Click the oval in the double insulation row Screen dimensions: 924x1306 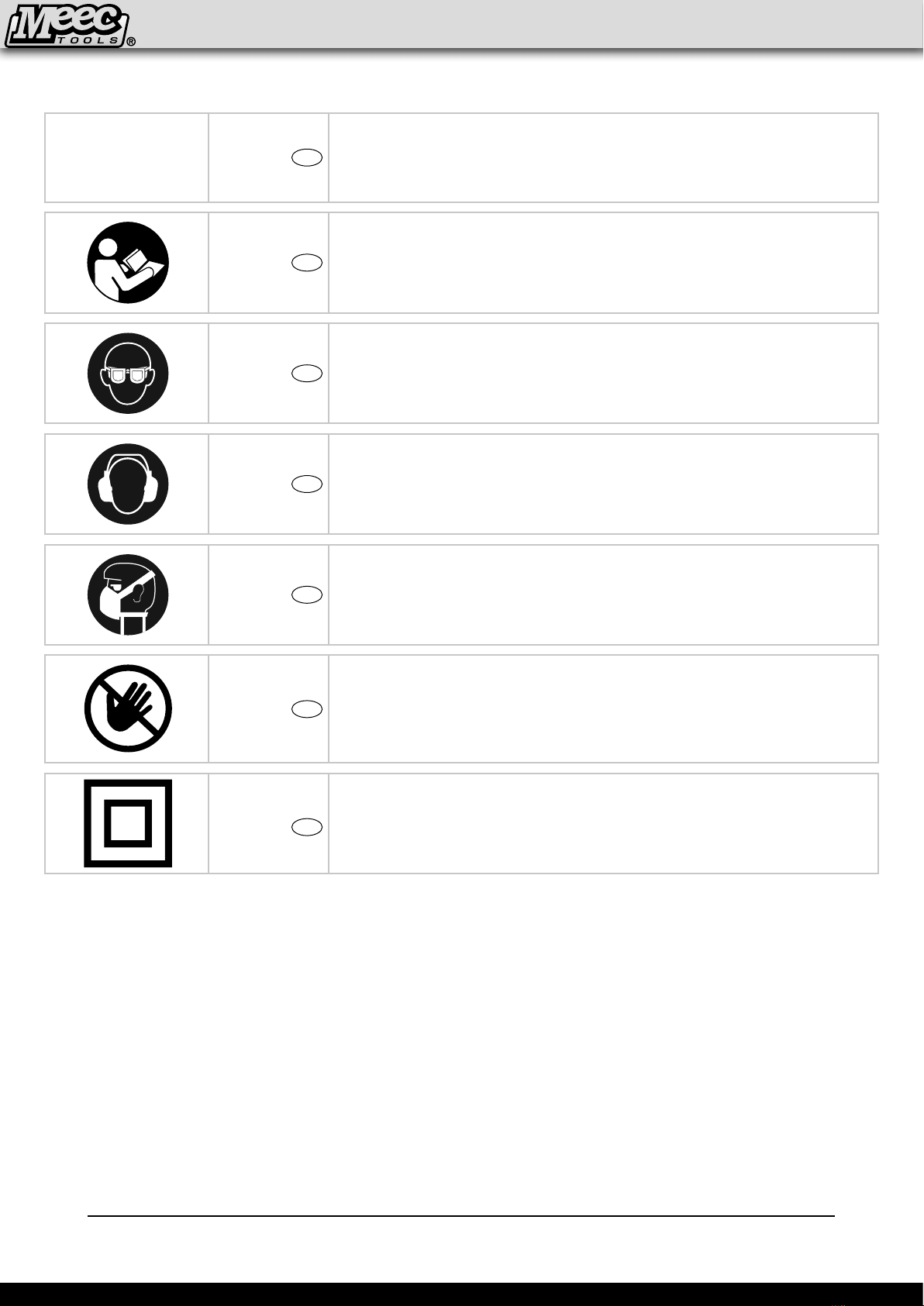pyautogui.click(x=307, y=827)
